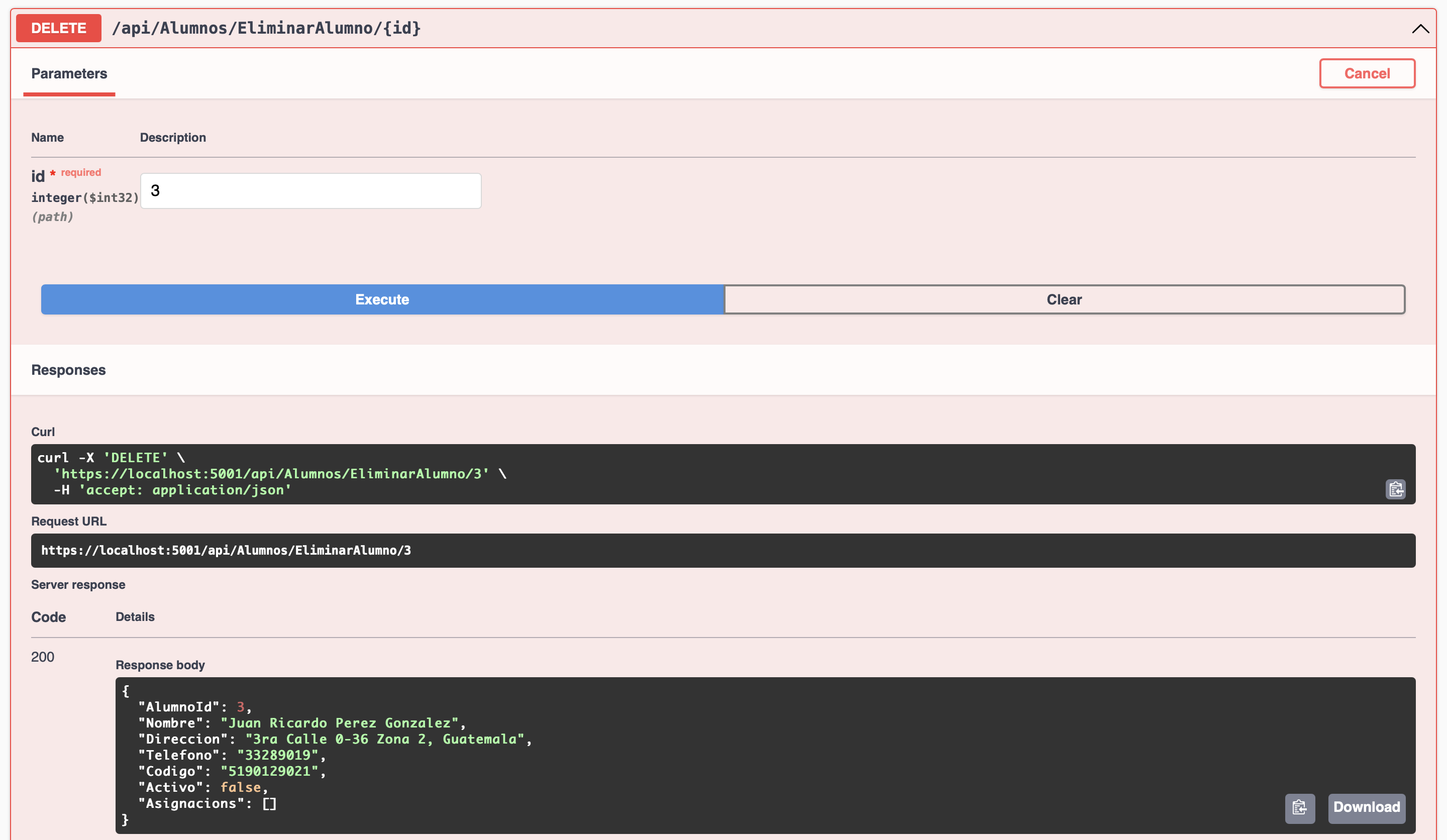Click the -H 'accept: application/json' line
The image size is (1447, 840).
coord(172,490)
